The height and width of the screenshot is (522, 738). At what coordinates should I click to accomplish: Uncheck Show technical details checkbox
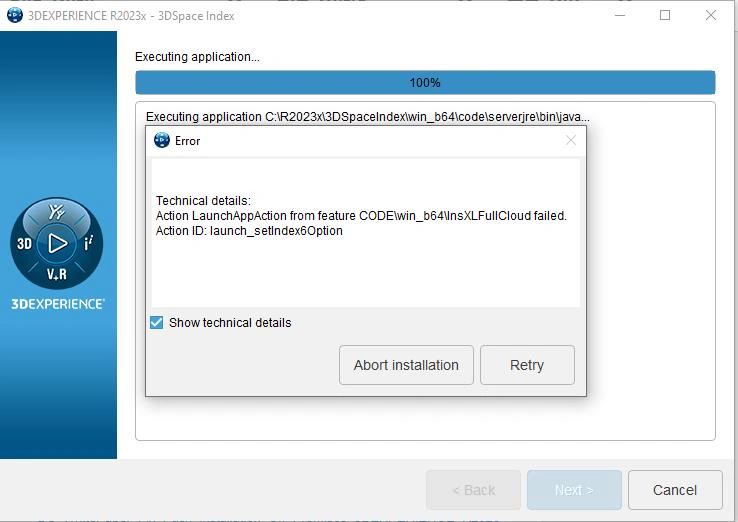156,322
